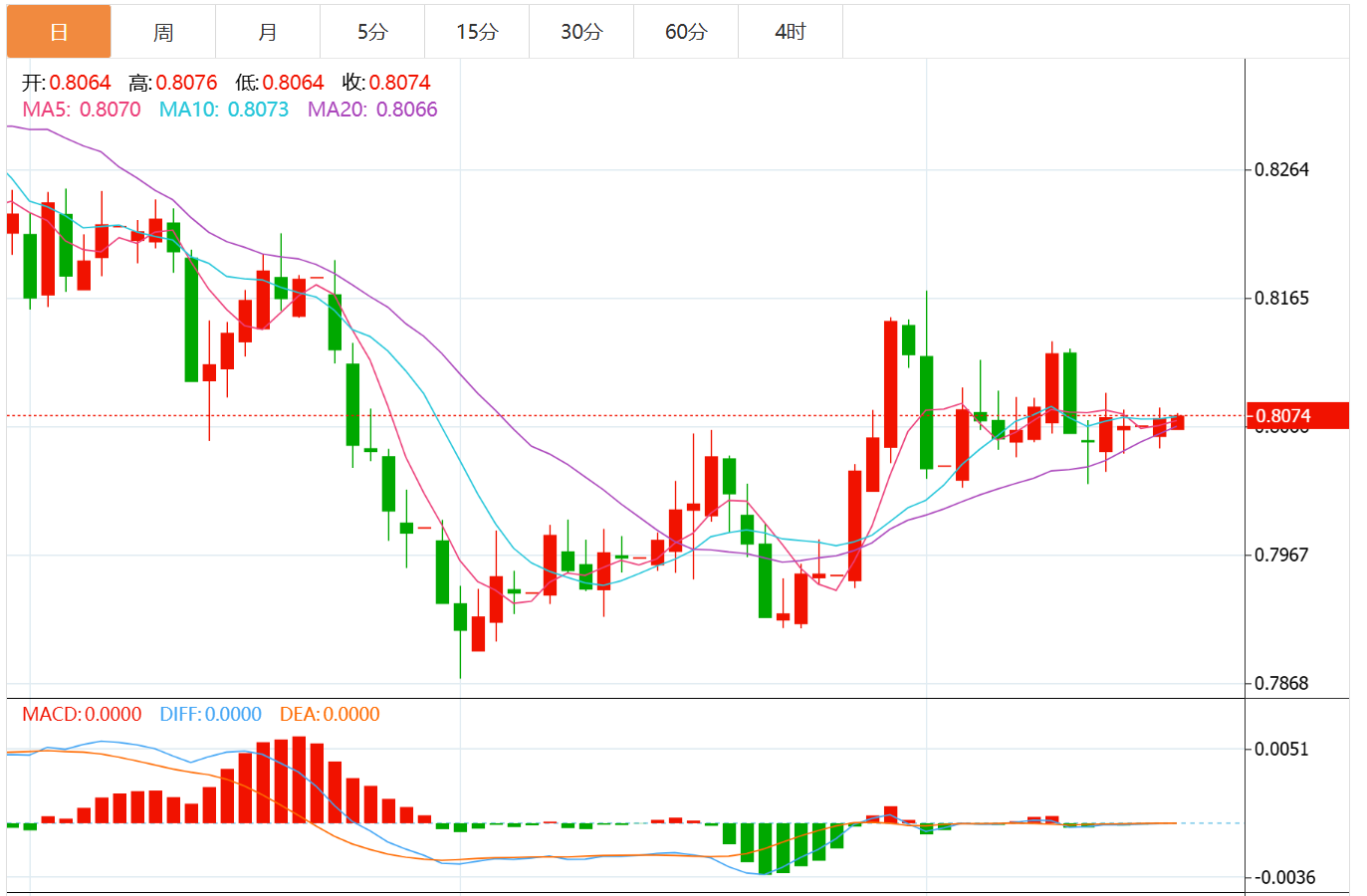Click the 0.0051 MACD axis label
1367x896 pixels.
tap(1281, 749)
